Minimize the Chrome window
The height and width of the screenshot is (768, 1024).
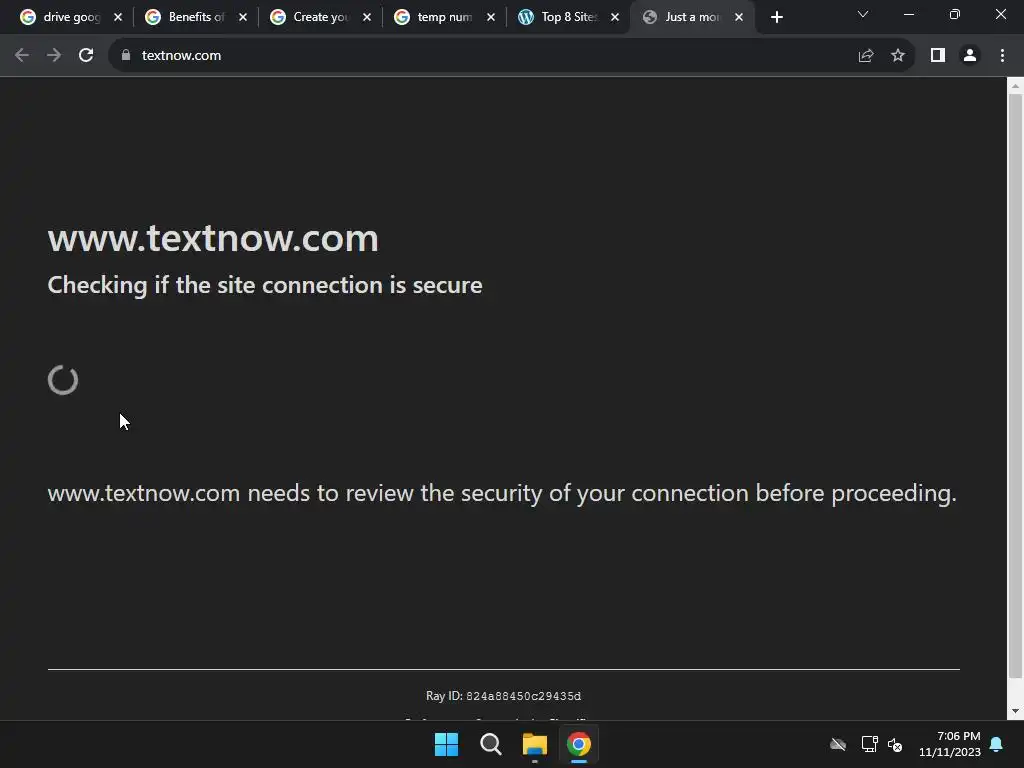[908, 14]
